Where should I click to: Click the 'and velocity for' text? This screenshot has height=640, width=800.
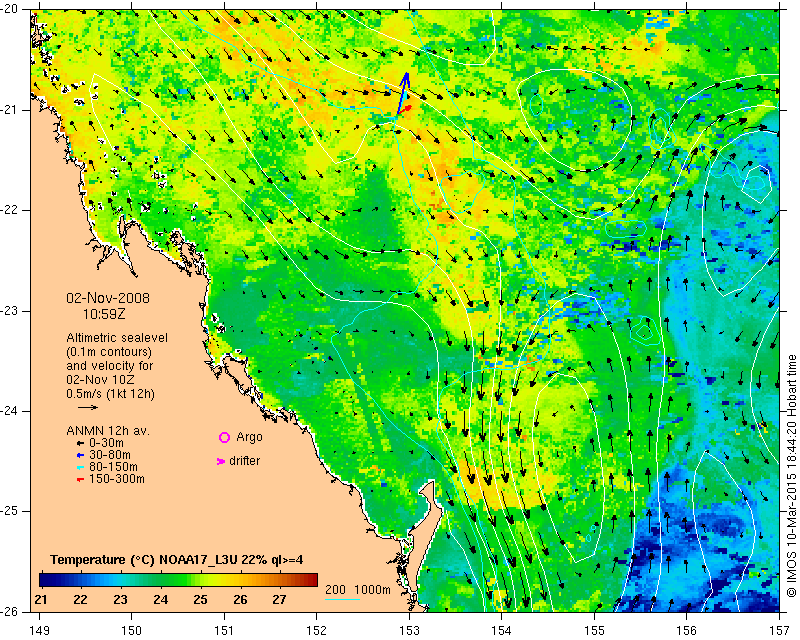110,365
